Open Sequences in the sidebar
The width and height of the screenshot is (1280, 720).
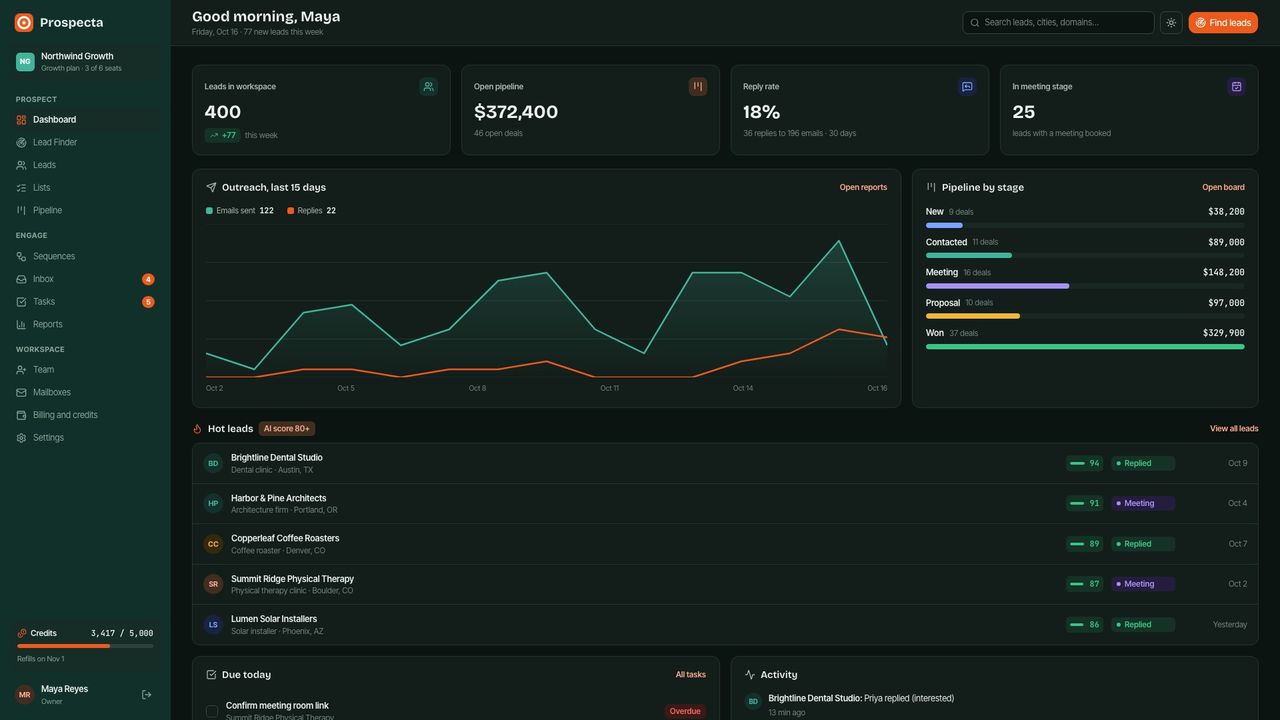tap(85, 257)
